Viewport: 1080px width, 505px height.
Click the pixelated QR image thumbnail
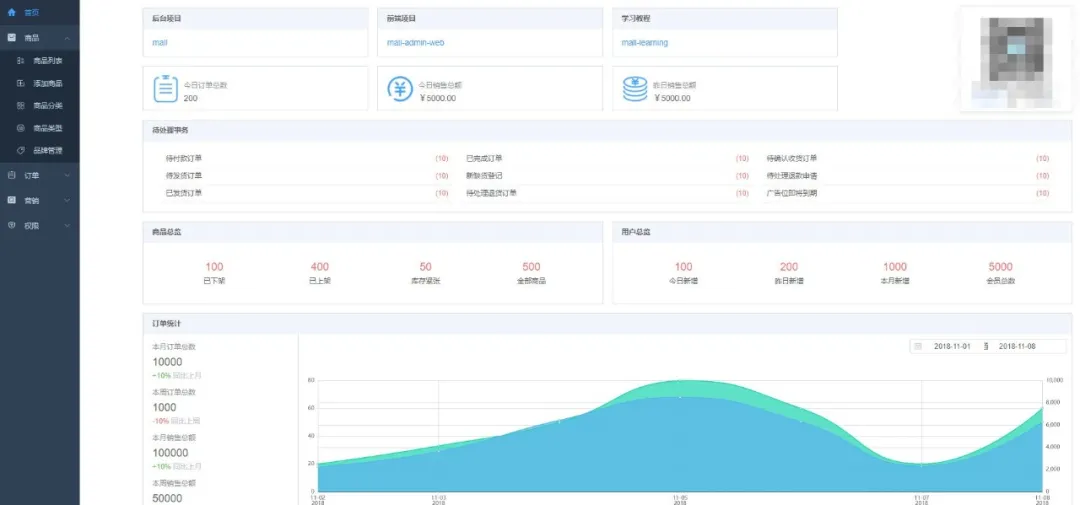[1016, 61]
